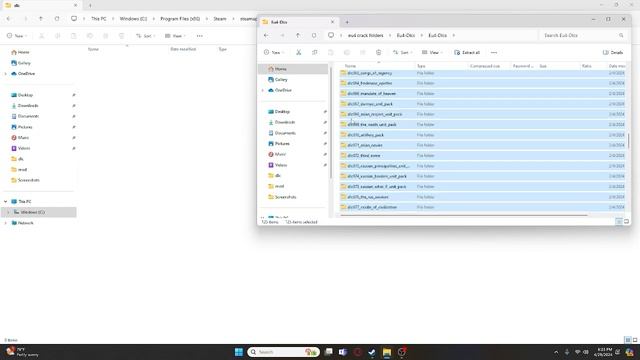Refresh the Eu4 Dlcs window
640x360 pixels.
tap(314, 36)
